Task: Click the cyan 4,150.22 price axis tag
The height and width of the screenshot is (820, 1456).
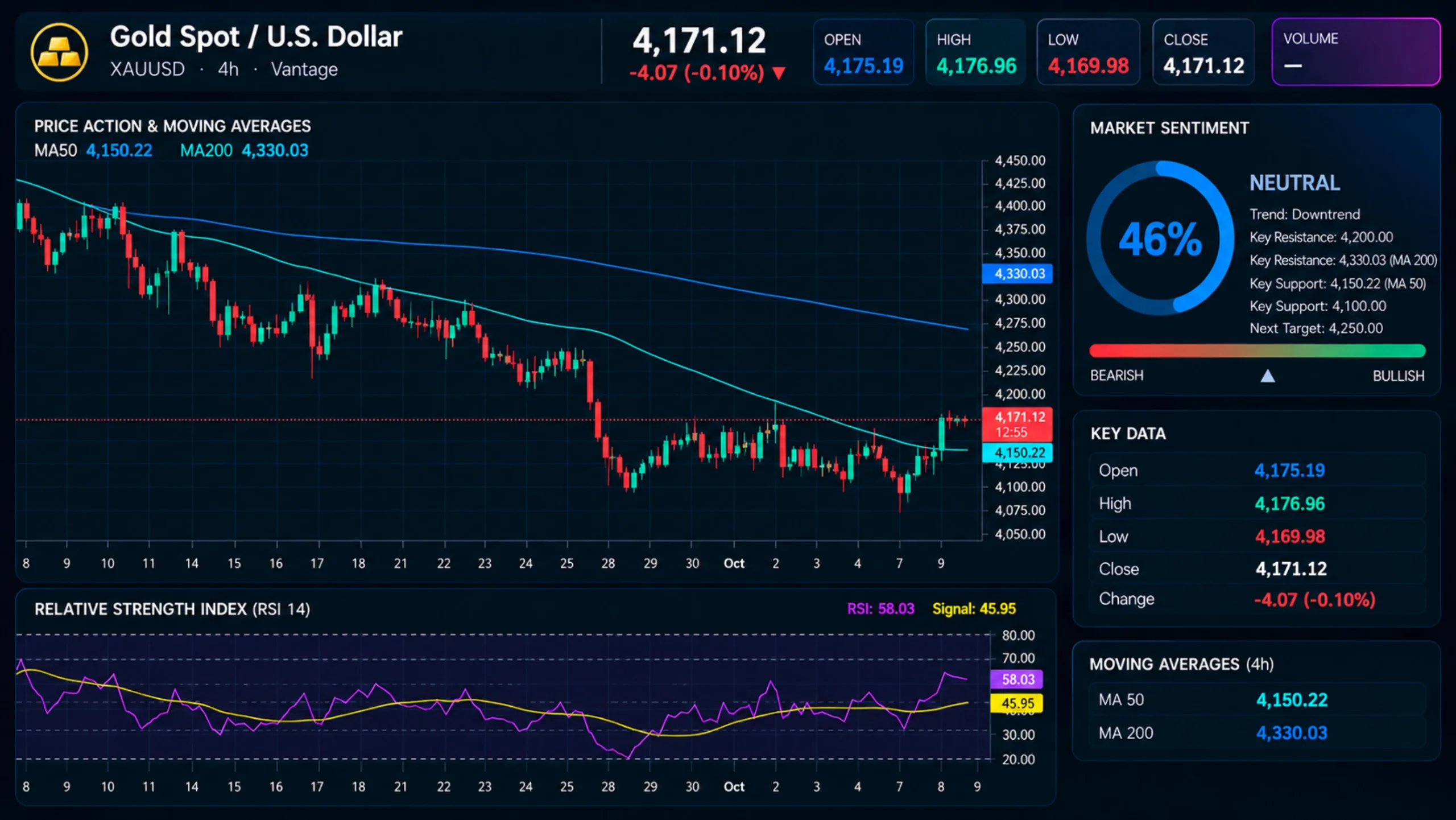Action: (x=1017, y=452)
